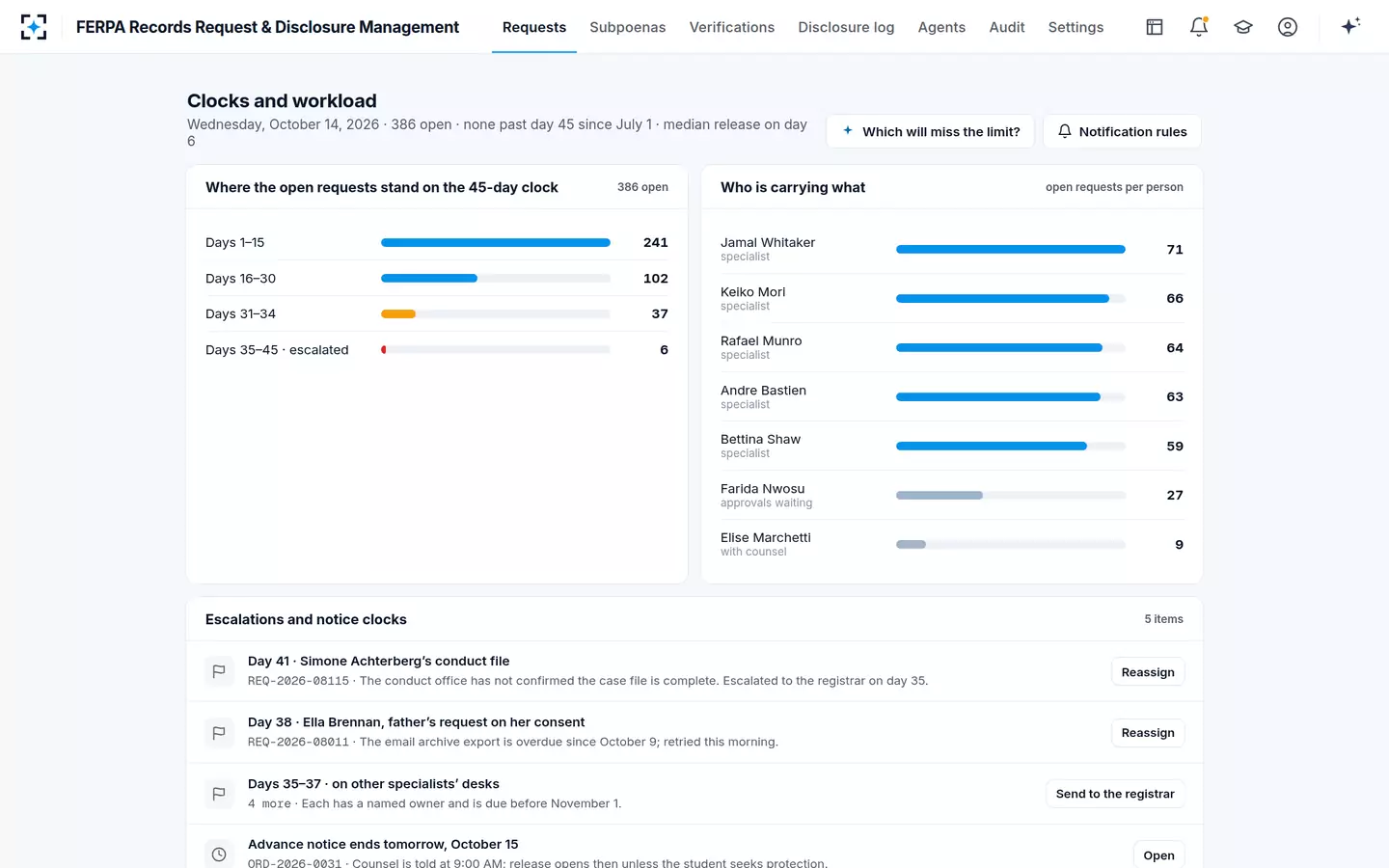Launch the AI sparkle assistant in header

[1350, 26]
